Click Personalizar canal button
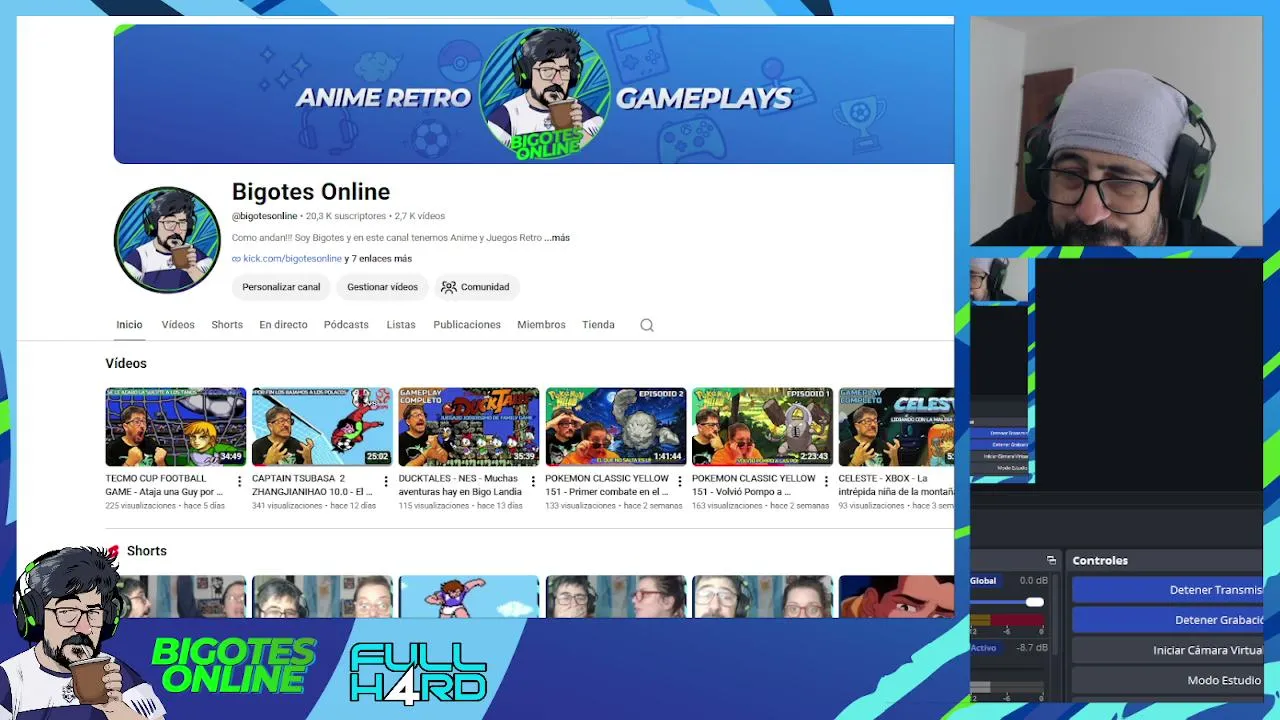Viewport: 1280px width, 720px height. [x=281, y=287]
